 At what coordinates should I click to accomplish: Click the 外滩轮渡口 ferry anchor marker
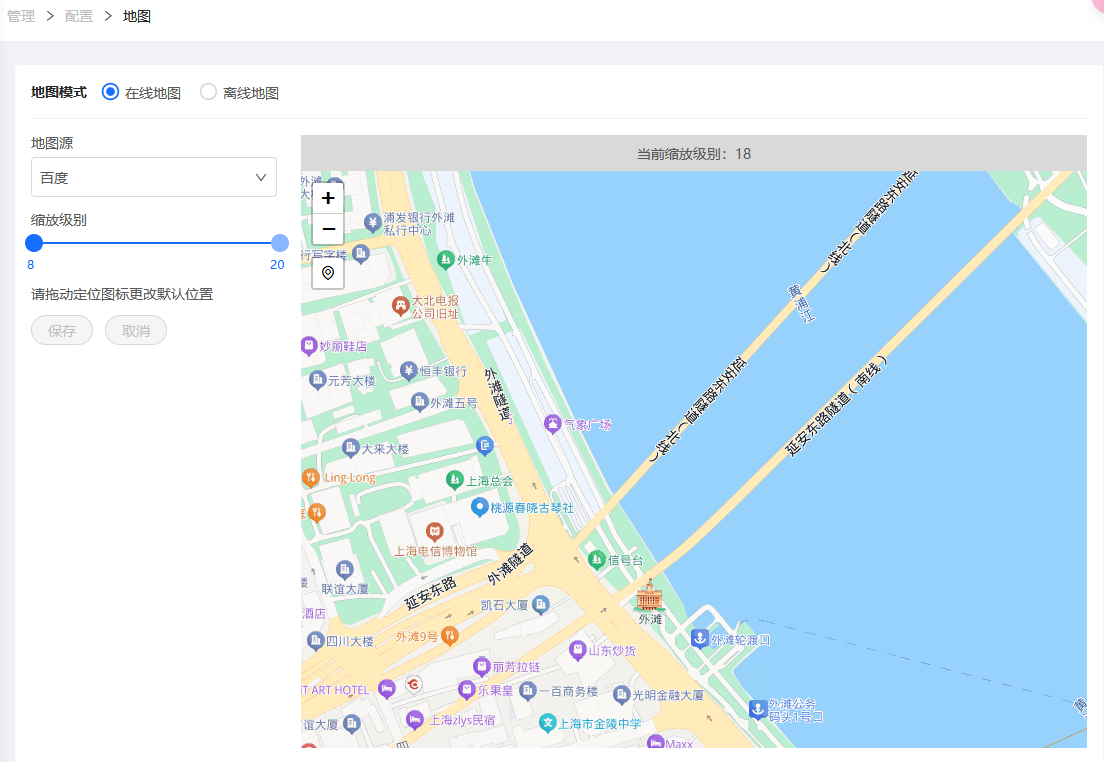[x=699, y=639]
